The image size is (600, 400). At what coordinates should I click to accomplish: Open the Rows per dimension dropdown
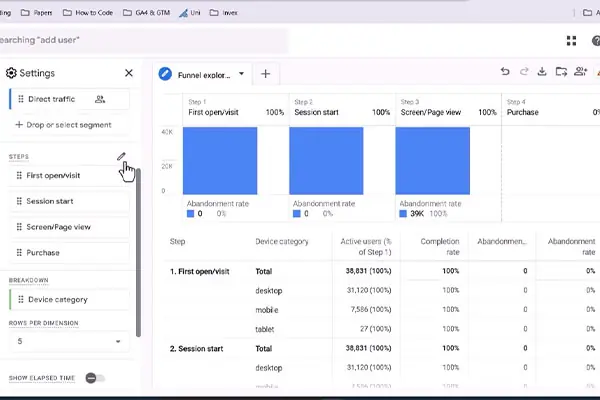69,341
